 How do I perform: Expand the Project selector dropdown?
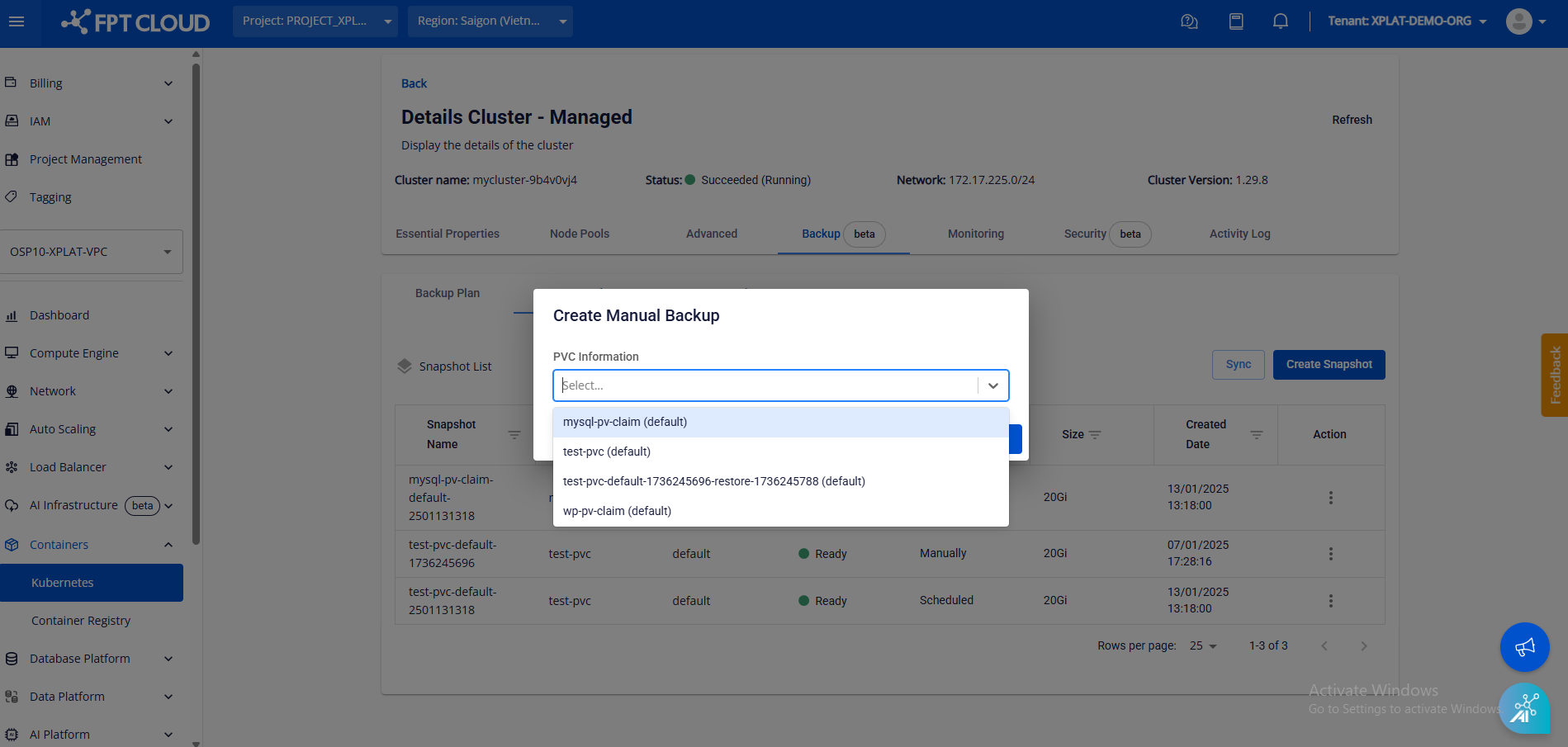(315, 21)
